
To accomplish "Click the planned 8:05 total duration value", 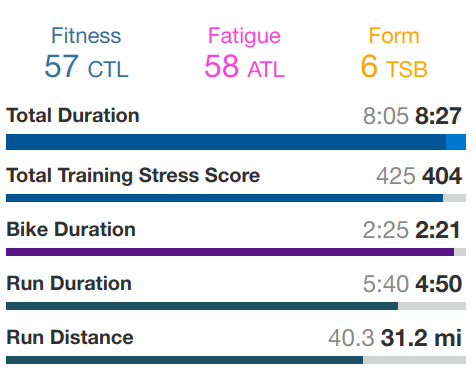I will (x=386, y=116).
